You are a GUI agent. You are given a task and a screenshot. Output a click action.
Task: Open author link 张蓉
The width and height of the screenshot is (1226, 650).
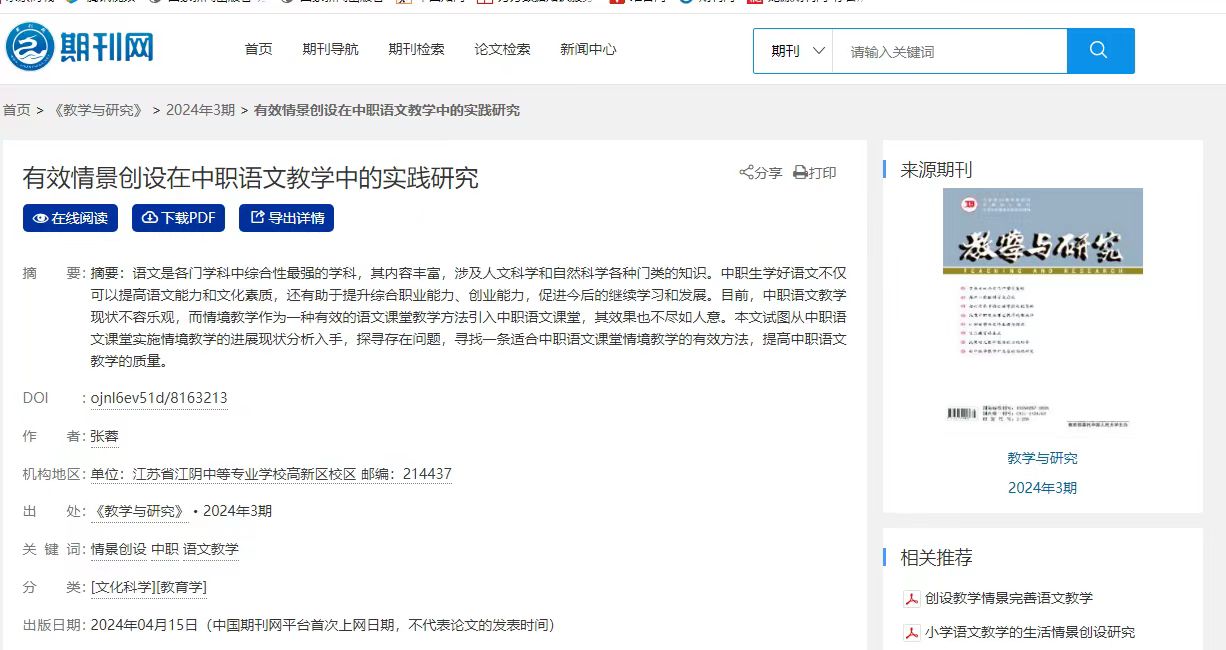point(104,436)
